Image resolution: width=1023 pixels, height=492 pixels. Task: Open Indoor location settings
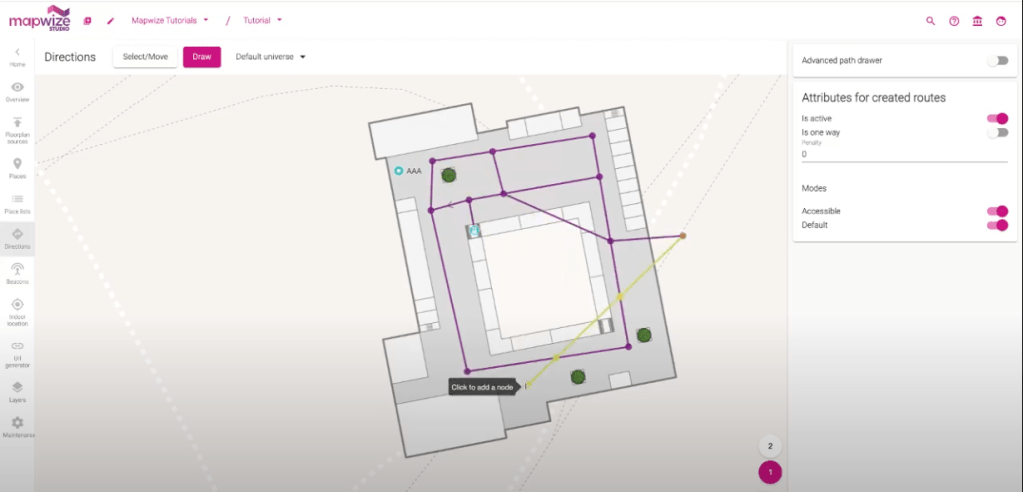point(17,309)
